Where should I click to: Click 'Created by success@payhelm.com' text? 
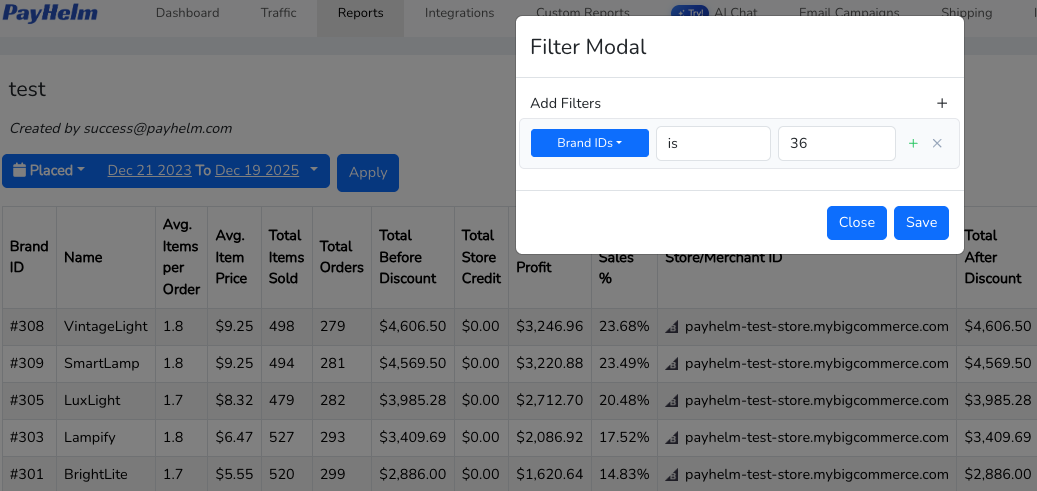point(120,128)
